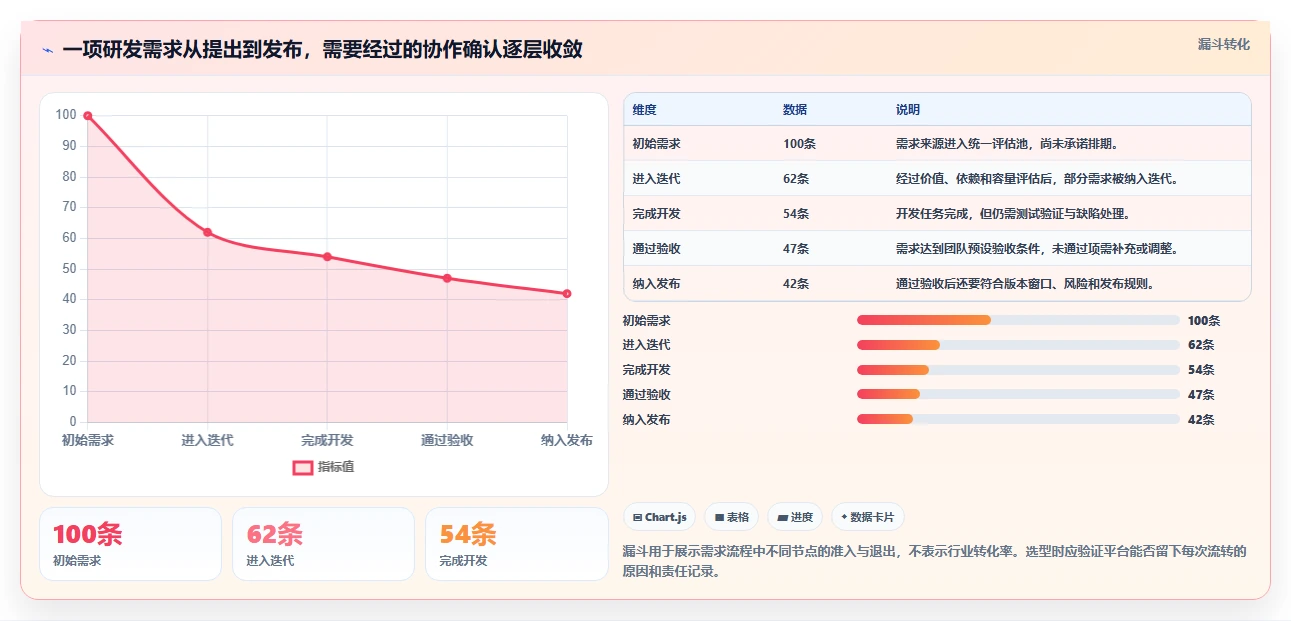Click the 维度 column header
Viewport: 1291px width, 621px height.
pyautogui.click(x=645, y=110)
